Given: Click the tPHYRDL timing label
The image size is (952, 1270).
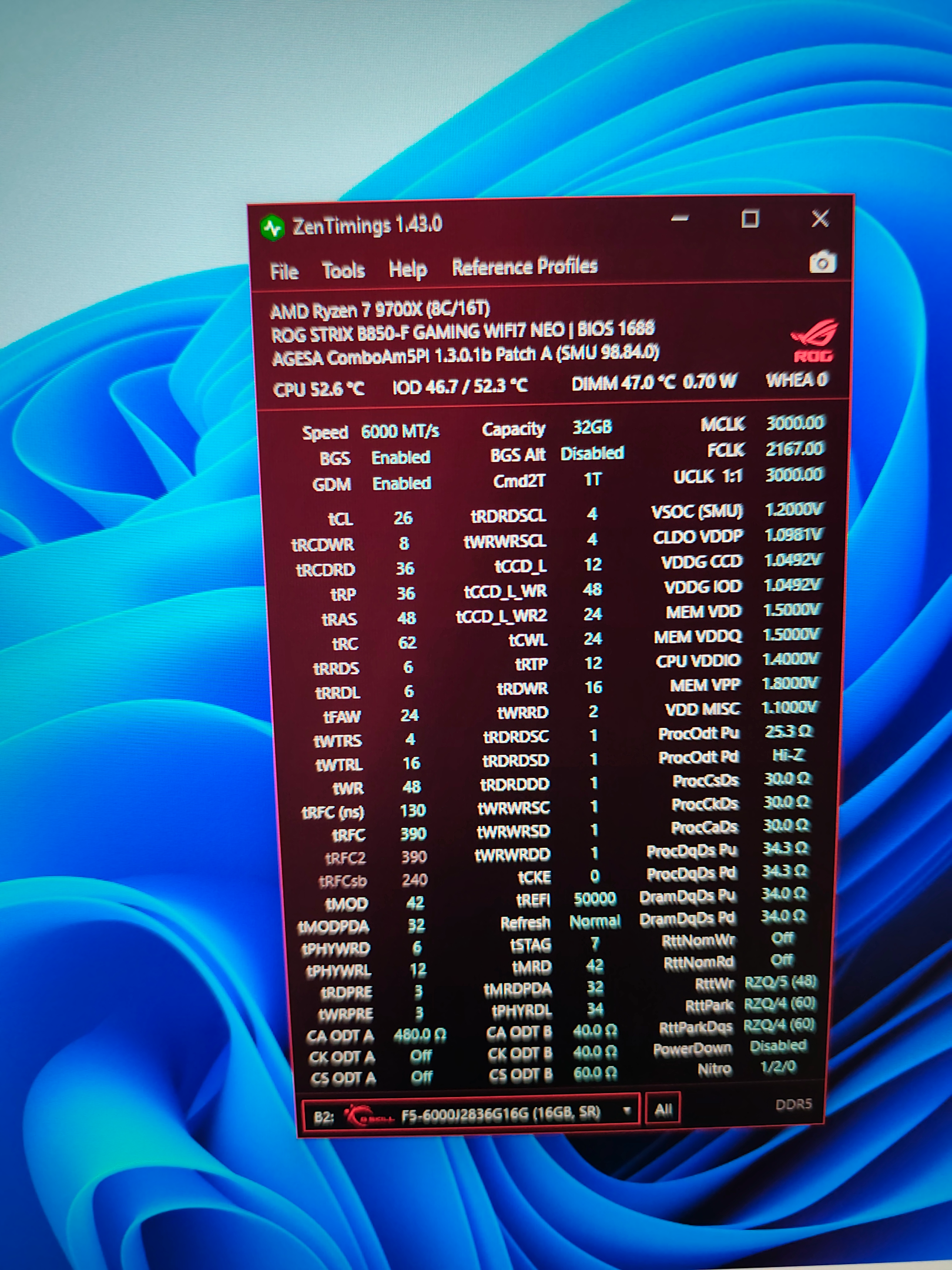Looking at the screenshot, I should 521,1011.
